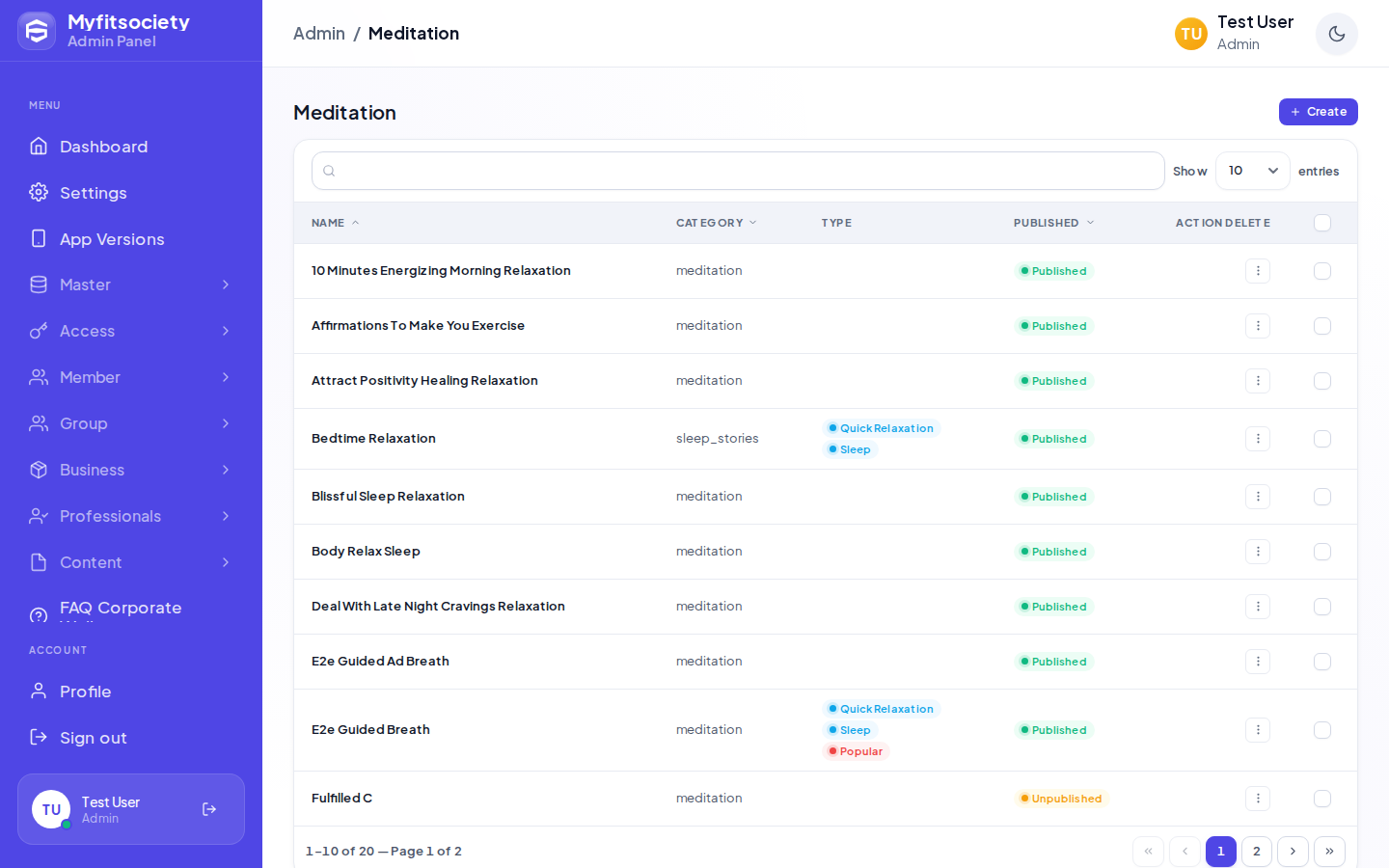Expand the Master sidebar menu
Viewport: 1389px width, 868px height.
click(x=131, y=285)
